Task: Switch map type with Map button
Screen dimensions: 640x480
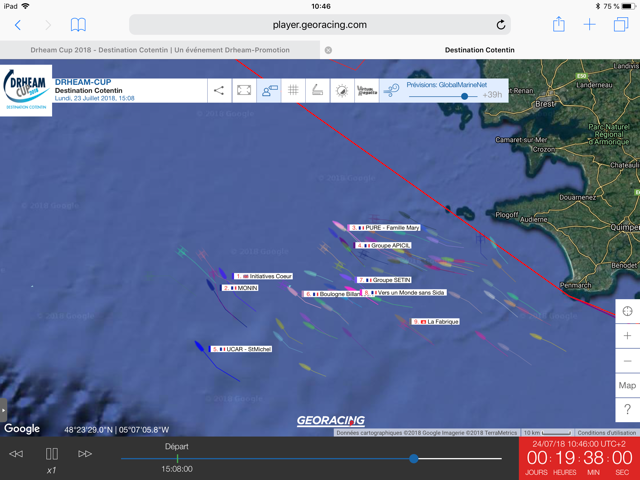Action: click(627, 385)
